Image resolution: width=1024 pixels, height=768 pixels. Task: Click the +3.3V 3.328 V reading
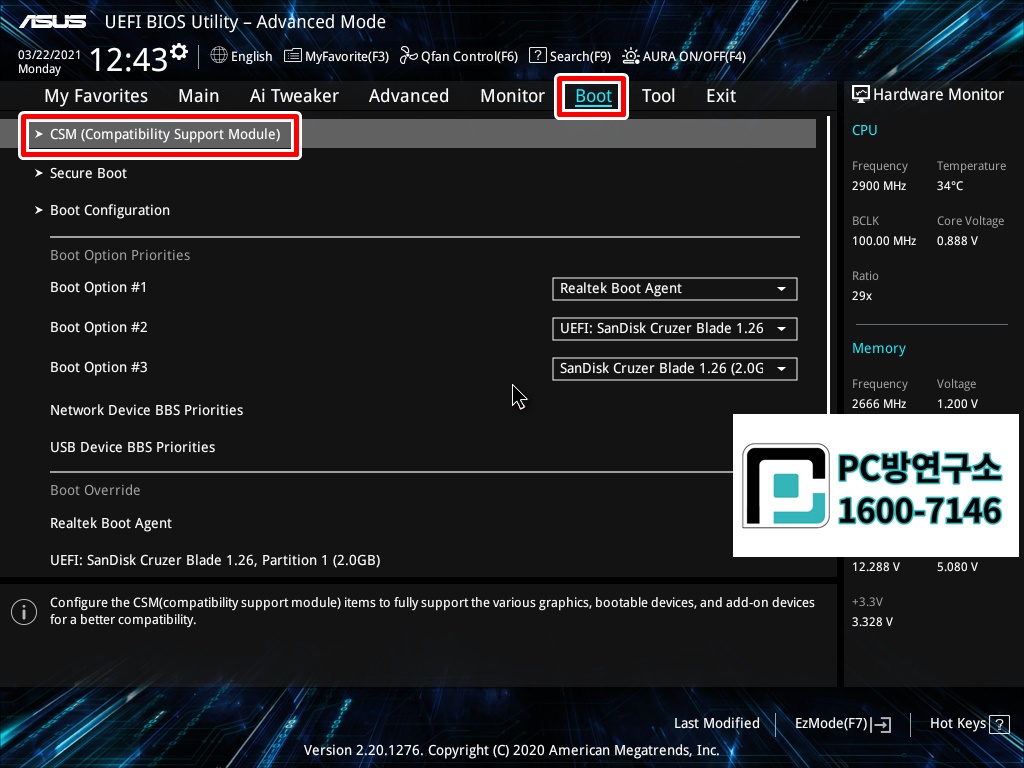(x=872, y=622)
